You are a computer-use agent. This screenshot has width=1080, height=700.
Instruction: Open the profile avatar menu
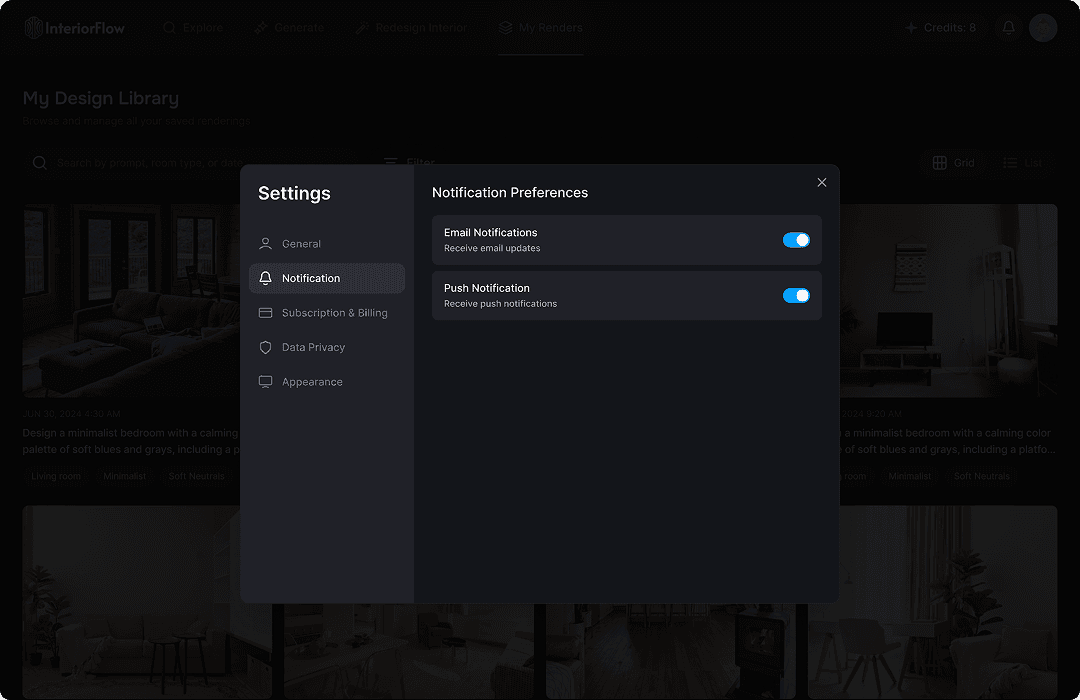(1043, 27)
